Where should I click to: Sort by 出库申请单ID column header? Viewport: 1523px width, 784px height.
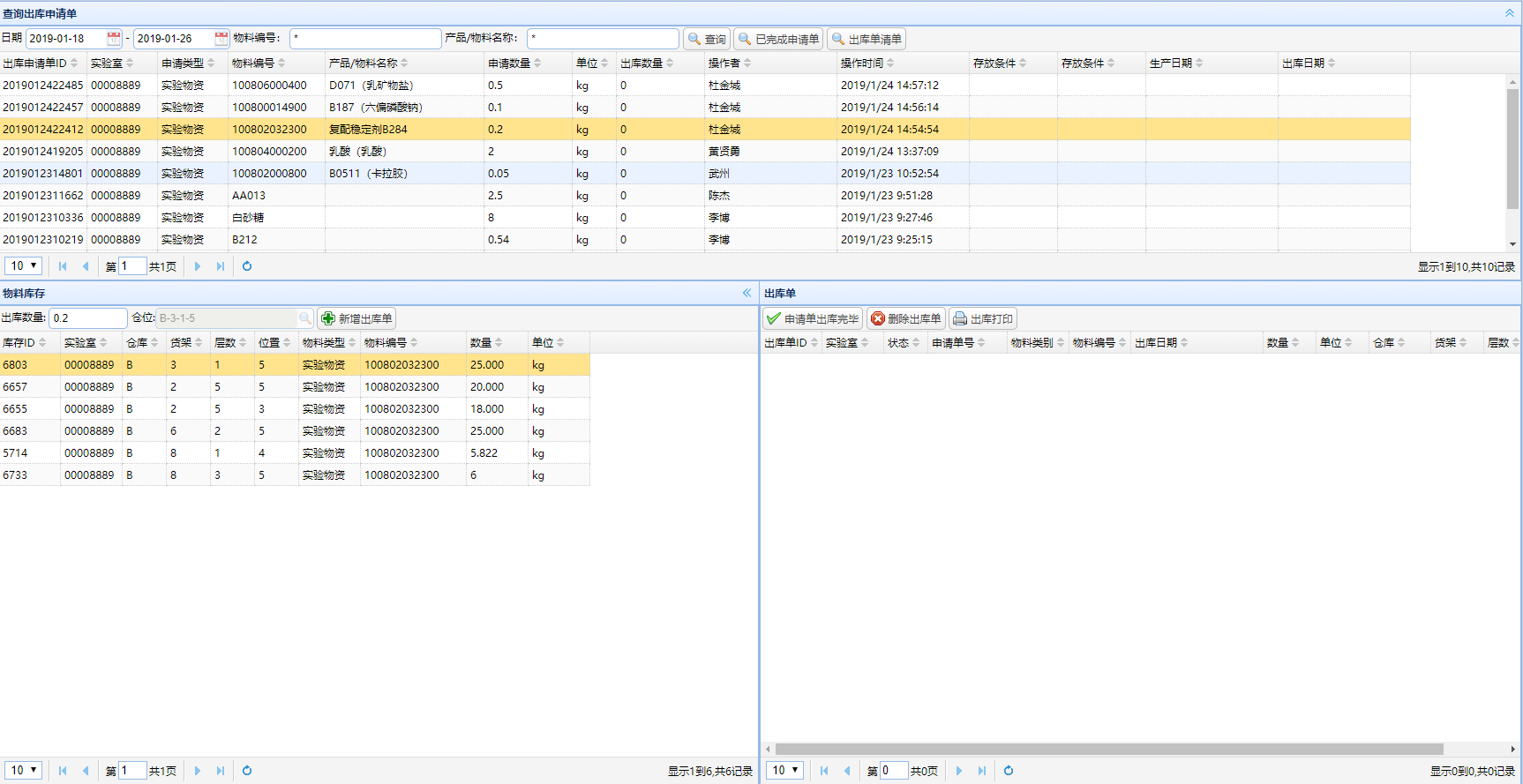tap(35, 63)
